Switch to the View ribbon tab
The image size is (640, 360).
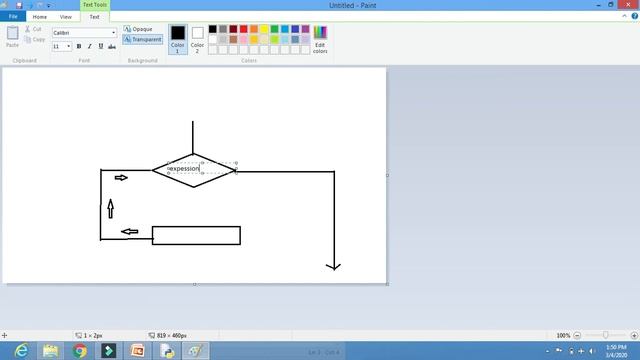[66, 17]
